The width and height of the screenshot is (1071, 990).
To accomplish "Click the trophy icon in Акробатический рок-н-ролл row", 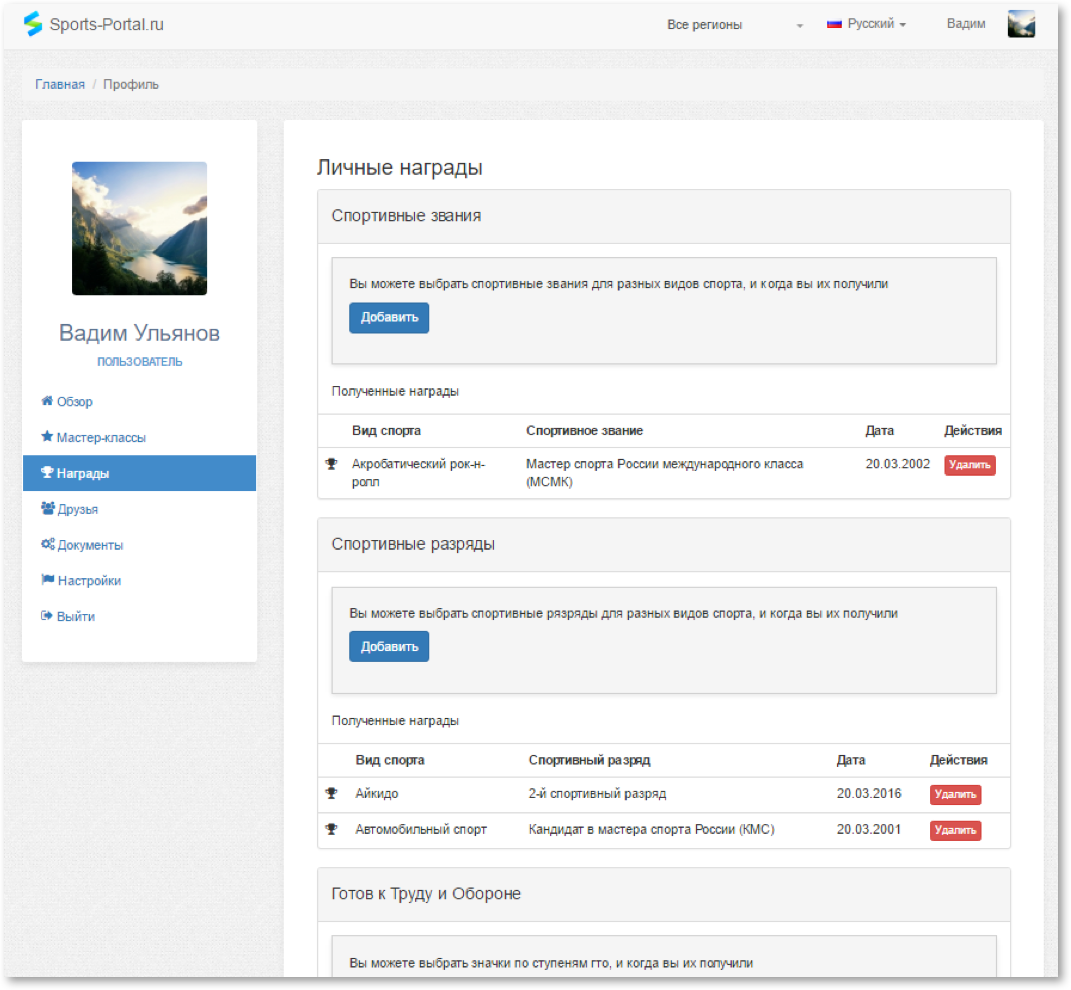I will click(332, 464).
